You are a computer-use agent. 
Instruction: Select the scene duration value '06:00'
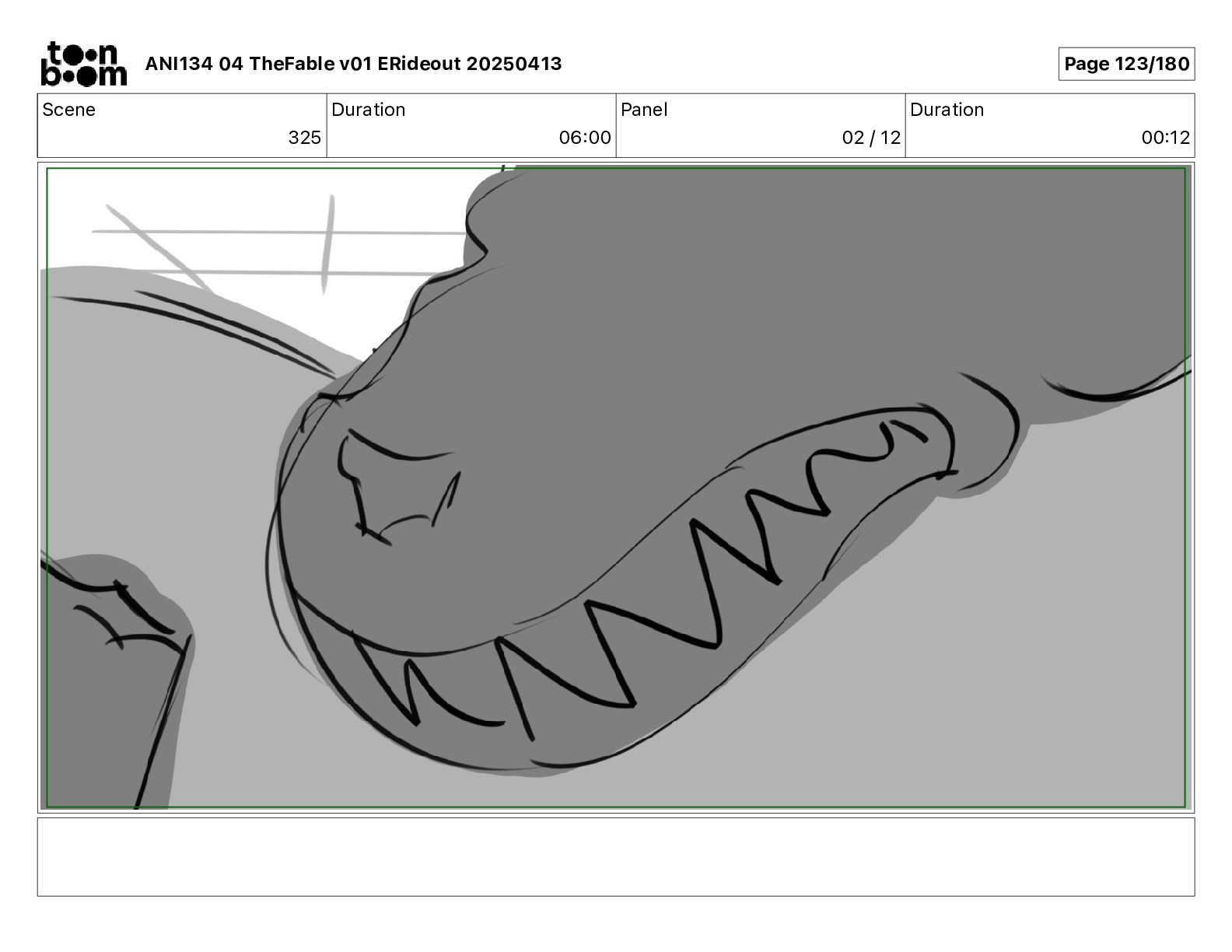point(585,138)
